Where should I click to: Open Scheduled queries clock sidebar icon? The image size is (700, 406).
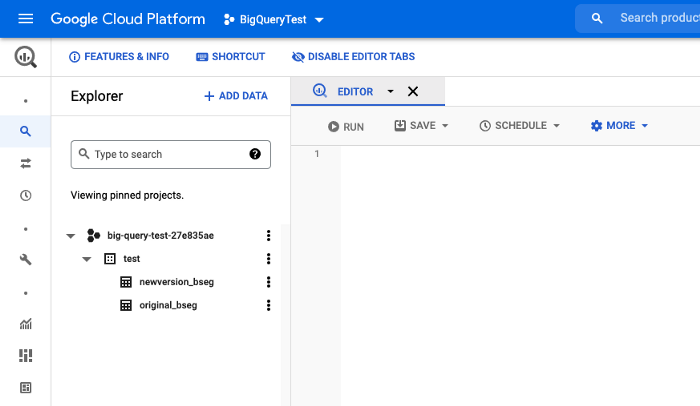tap(25, 195)
